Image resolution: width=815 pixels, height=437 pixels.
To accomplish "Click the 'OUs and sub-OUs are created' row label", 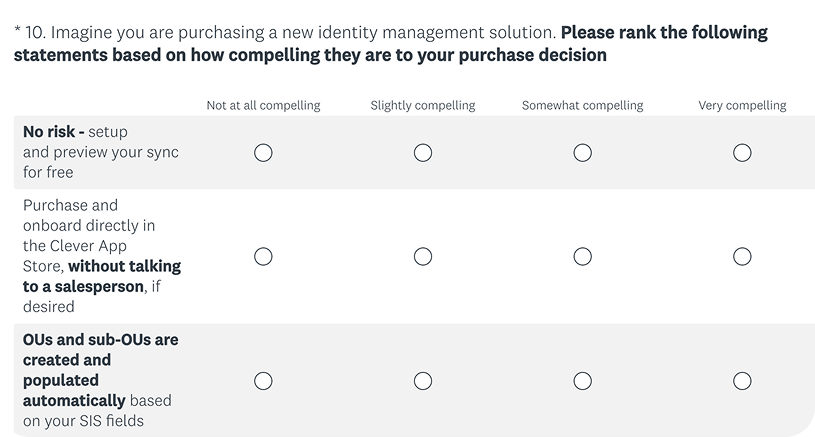I will pos(101,380).
